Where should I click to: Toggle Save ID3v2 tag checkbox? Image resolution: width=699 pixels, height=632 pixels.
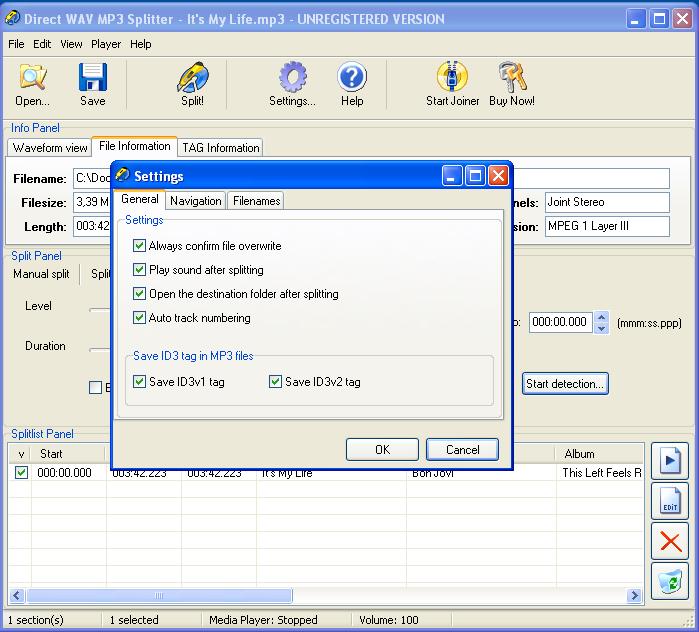tap(275, 382)
